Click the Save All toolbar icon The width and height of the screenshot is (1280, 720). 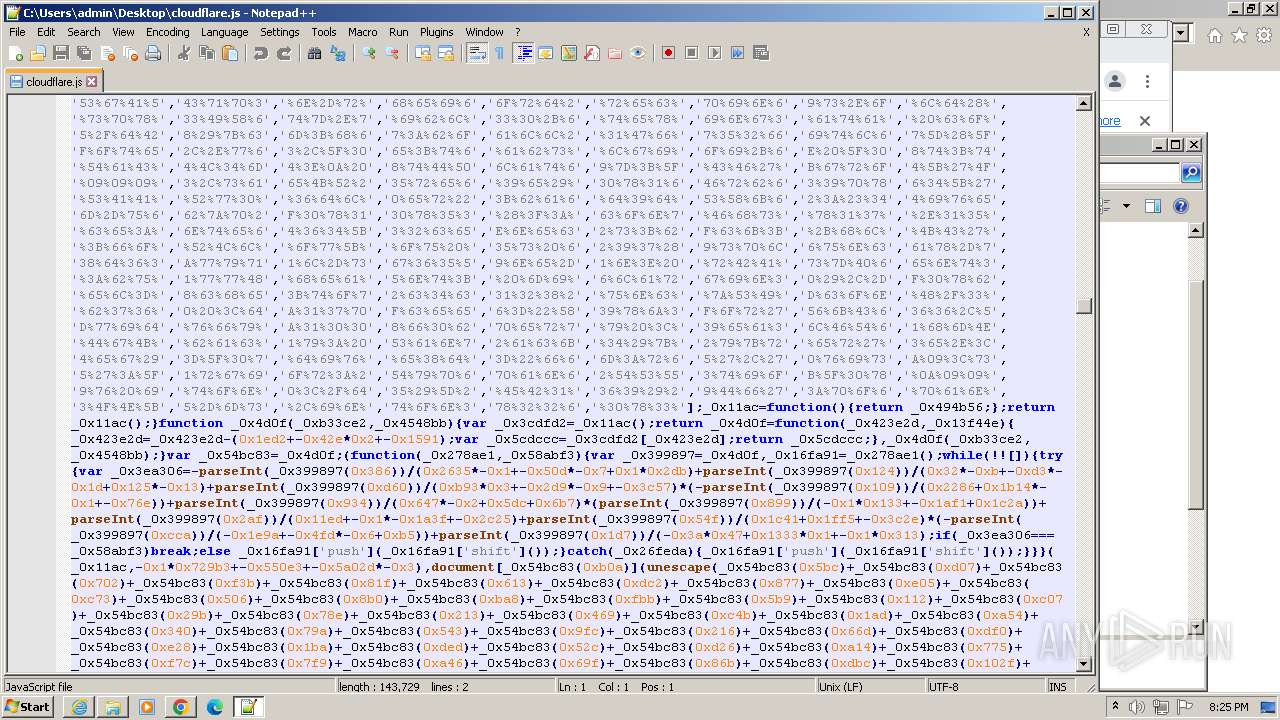pyautogui.click(x=84, y=53)
